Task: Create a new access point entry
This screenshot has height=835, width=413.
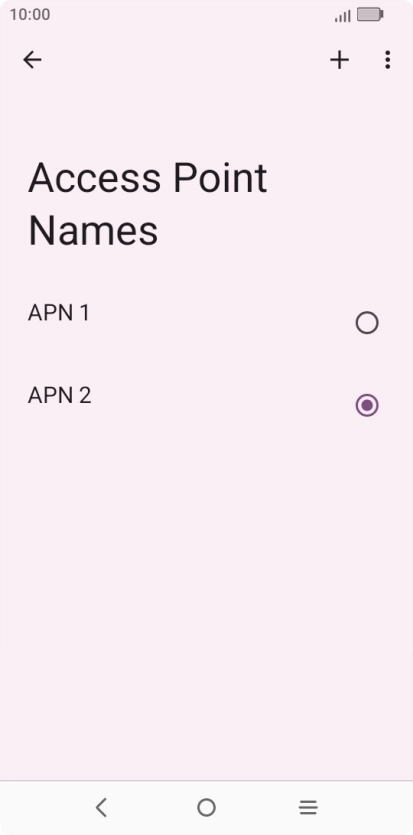Action: [340, 60]
